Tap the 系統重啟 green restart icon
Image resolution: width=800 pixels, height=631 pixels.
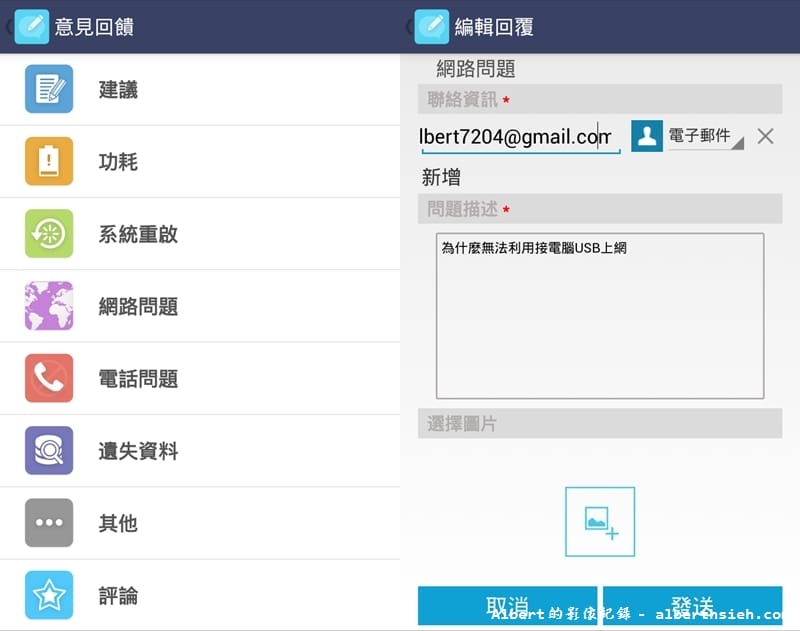pos(49,234)
